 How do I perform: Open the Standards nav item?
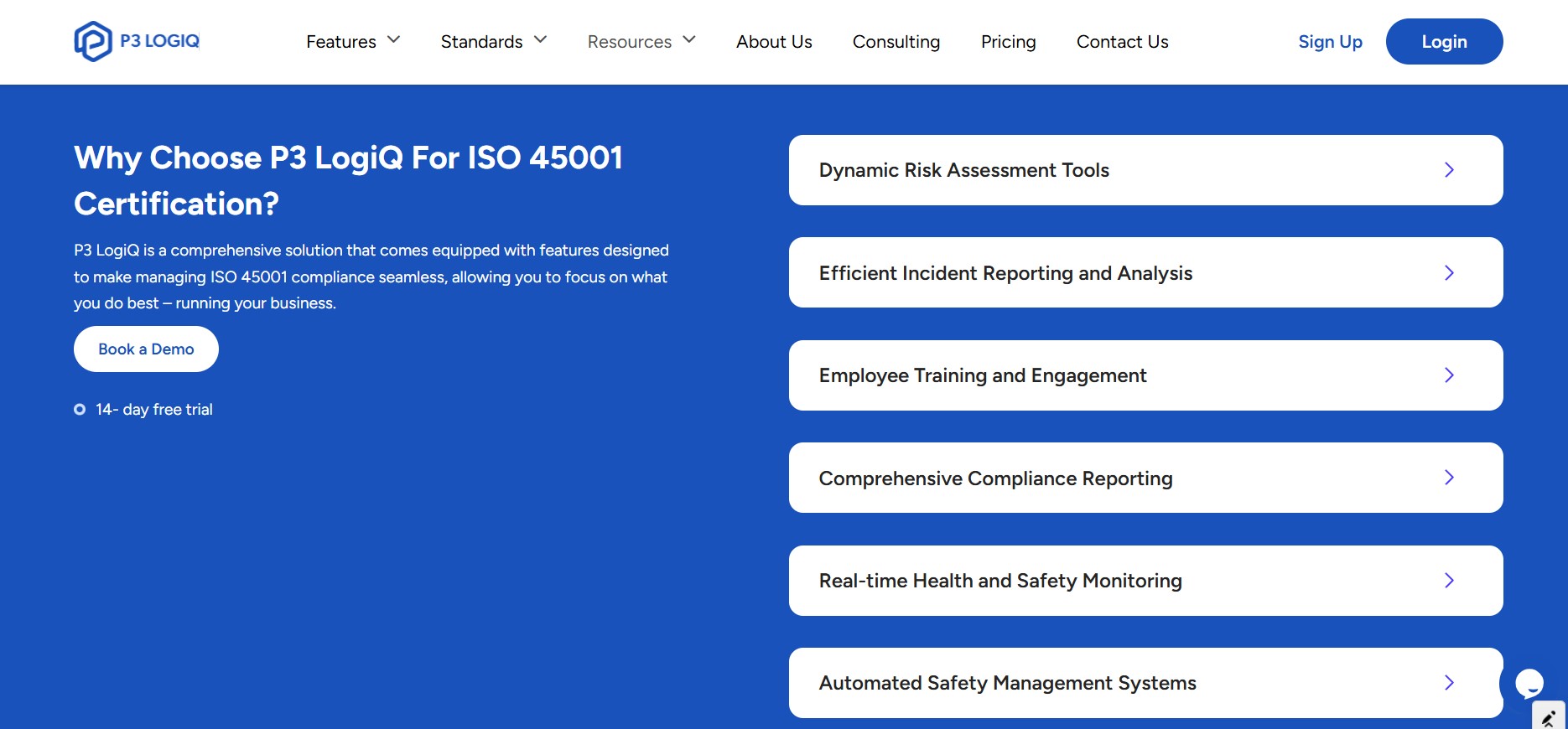(481, 41)
